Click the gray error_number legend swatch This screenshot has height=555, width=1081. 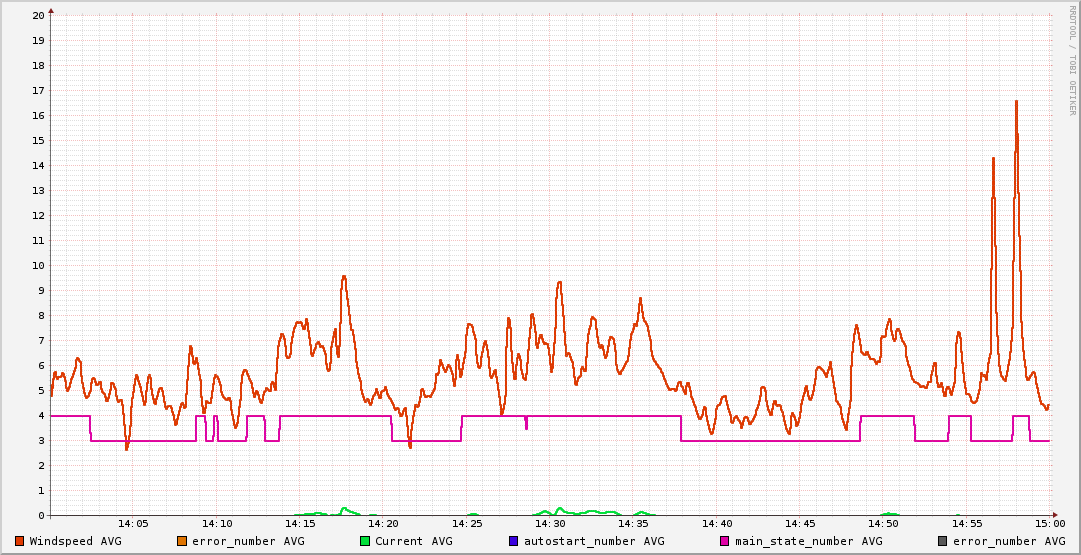coord(942,541)
